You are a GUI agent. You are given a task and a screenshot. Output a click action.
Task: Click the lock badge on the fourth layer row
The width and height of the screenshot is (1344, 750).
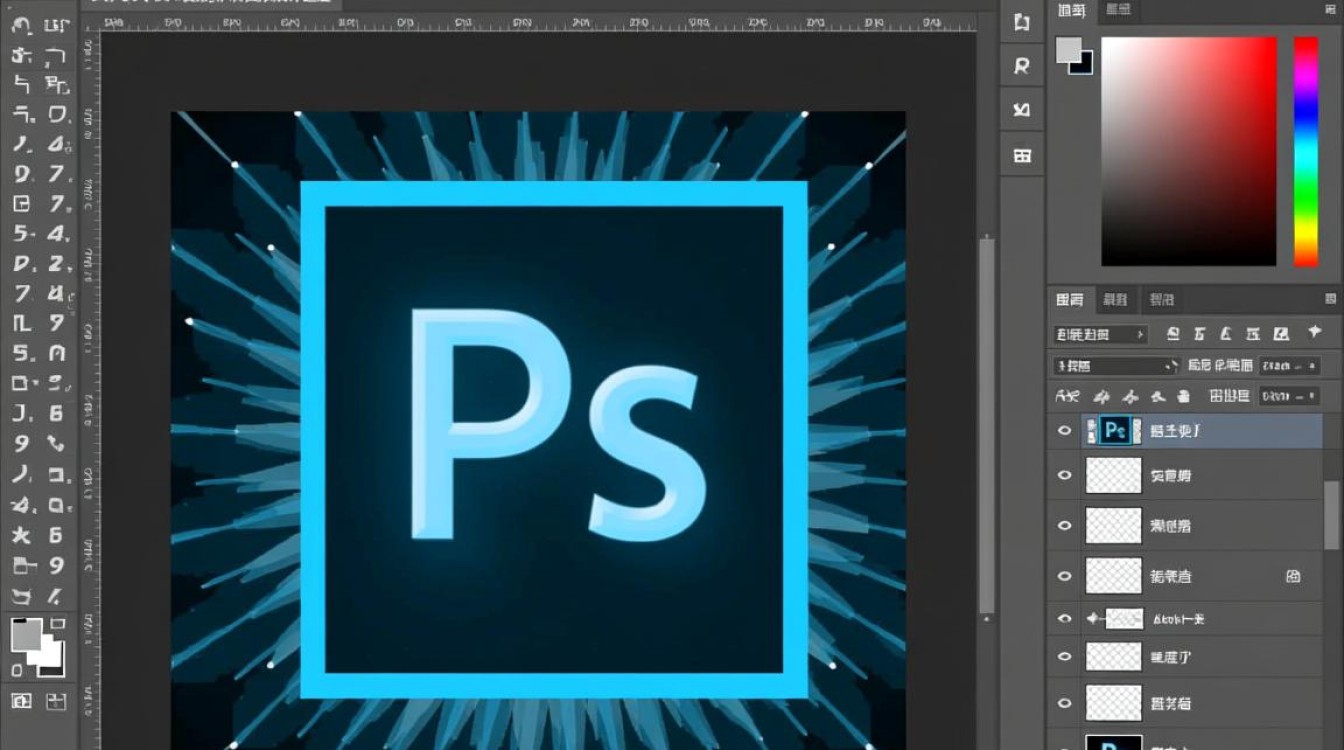(1293, 576)
